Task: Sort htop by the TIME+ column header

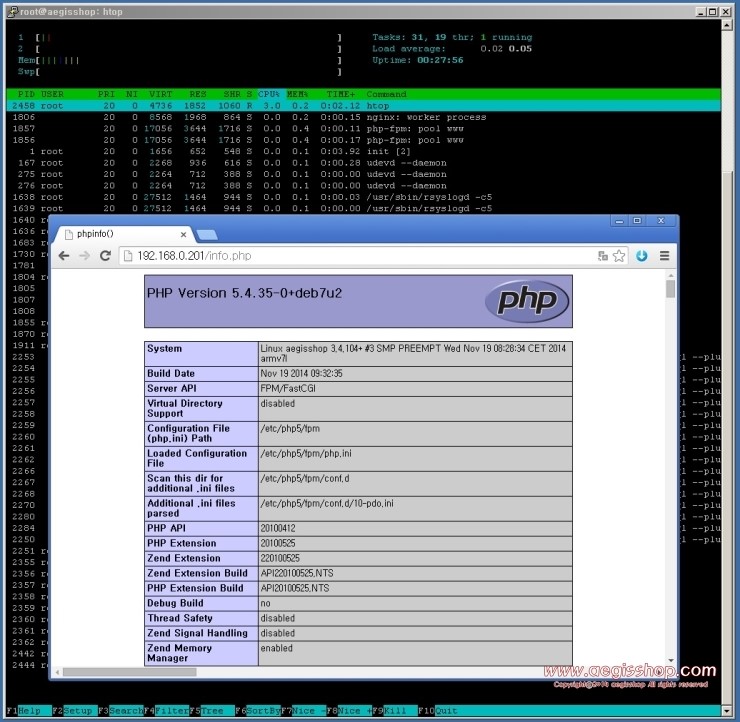Action: [340, 94]
